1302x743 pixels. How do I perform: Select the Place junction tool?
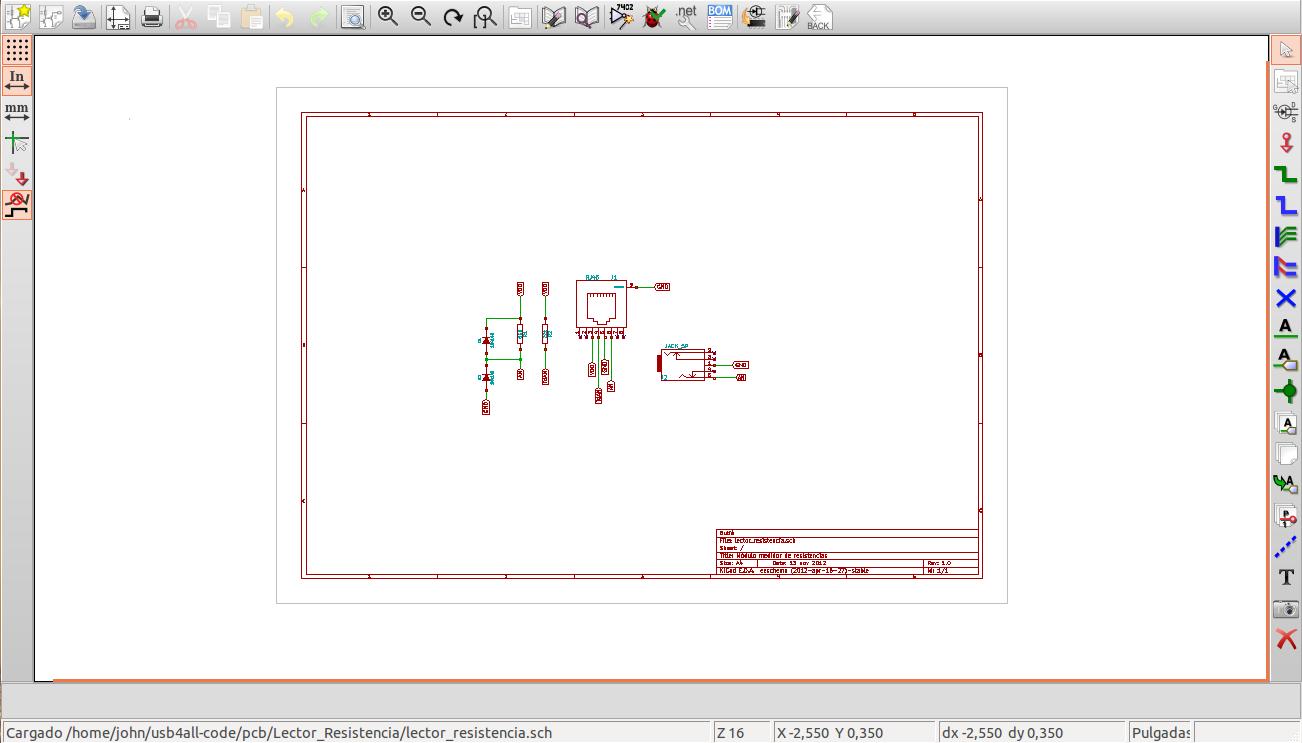point(1286,391)
